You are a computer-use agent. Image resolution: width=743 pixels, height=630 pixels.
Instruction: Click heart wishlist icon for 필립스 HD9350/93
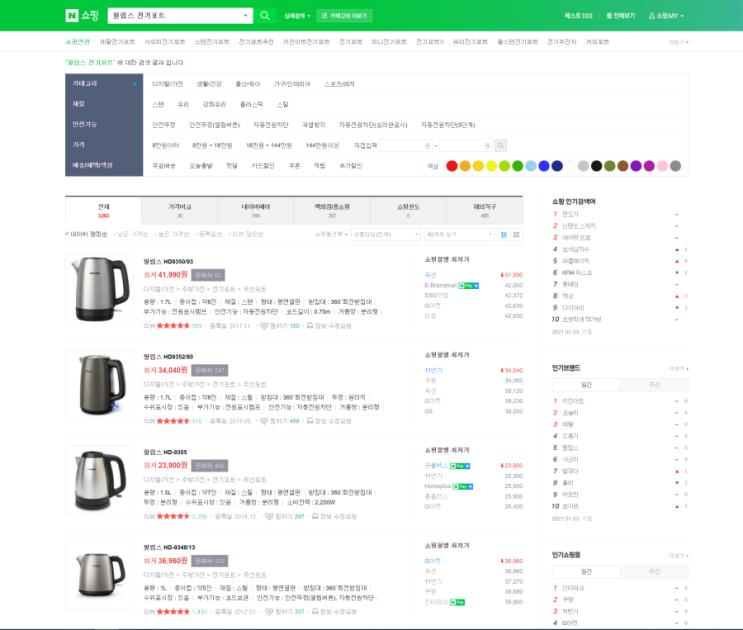pyautogui.click(x=264, y=325)
